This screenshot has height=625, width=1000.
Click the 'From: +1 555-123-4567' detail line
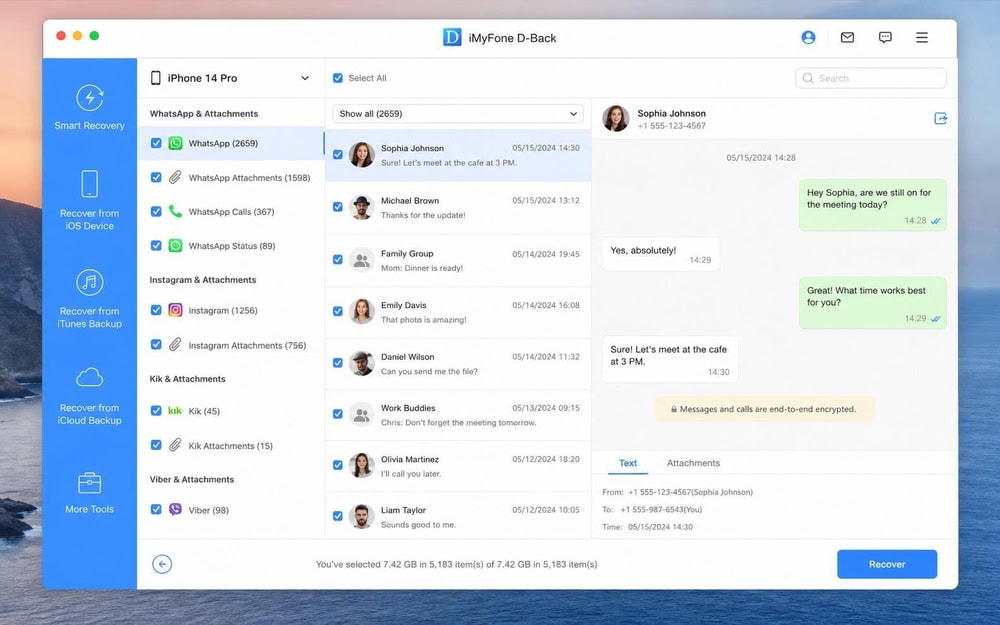(x=677, y=492)
